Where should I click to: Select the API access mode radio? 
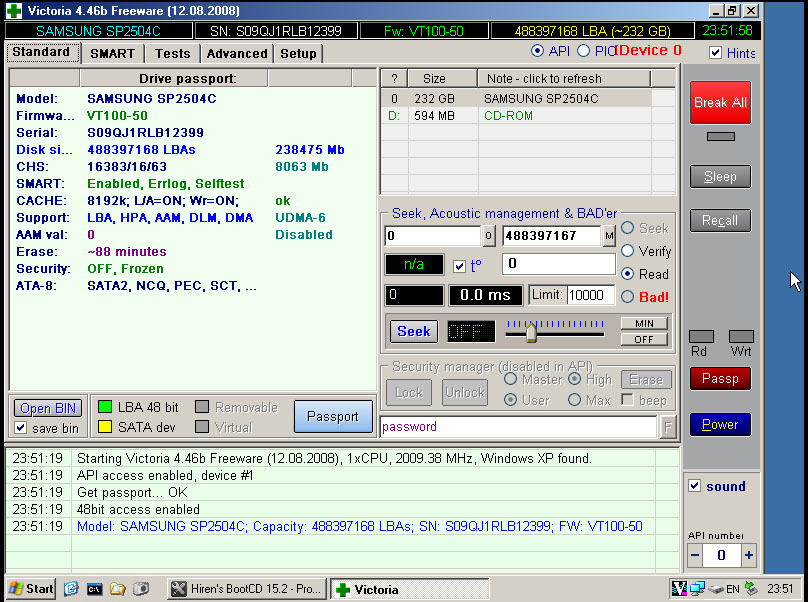(537, 51)
